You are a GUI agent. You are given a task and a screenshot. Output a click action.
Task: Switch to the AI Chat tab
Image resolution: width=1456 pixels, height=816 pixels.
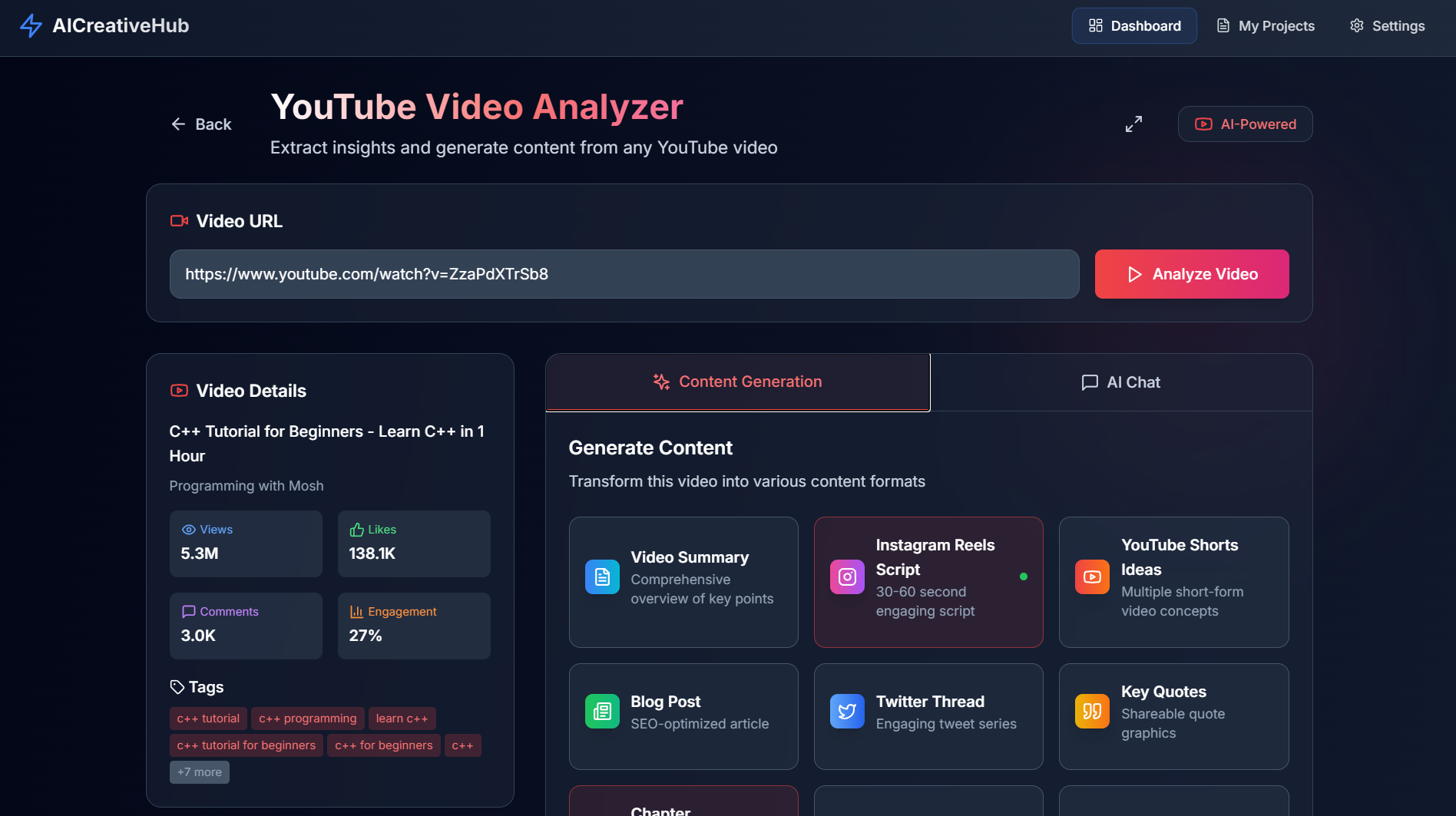(1121, 382)
